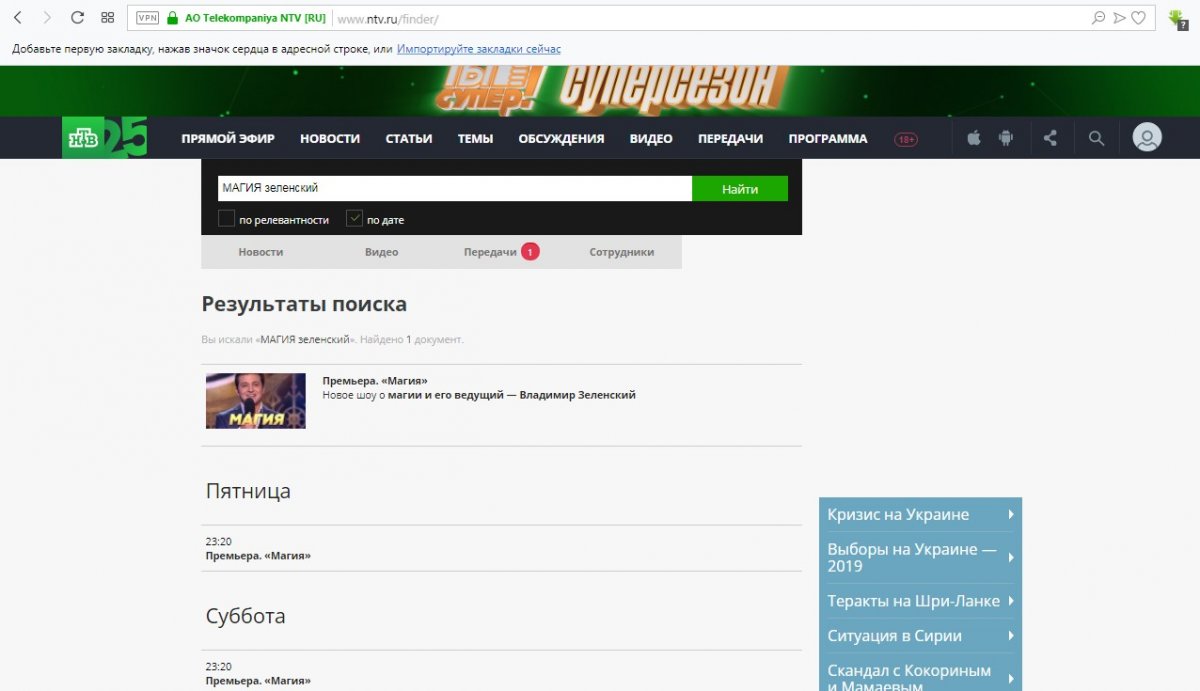
Task: Click the send arrow icon in the address bar
Action: (1119, 18)
